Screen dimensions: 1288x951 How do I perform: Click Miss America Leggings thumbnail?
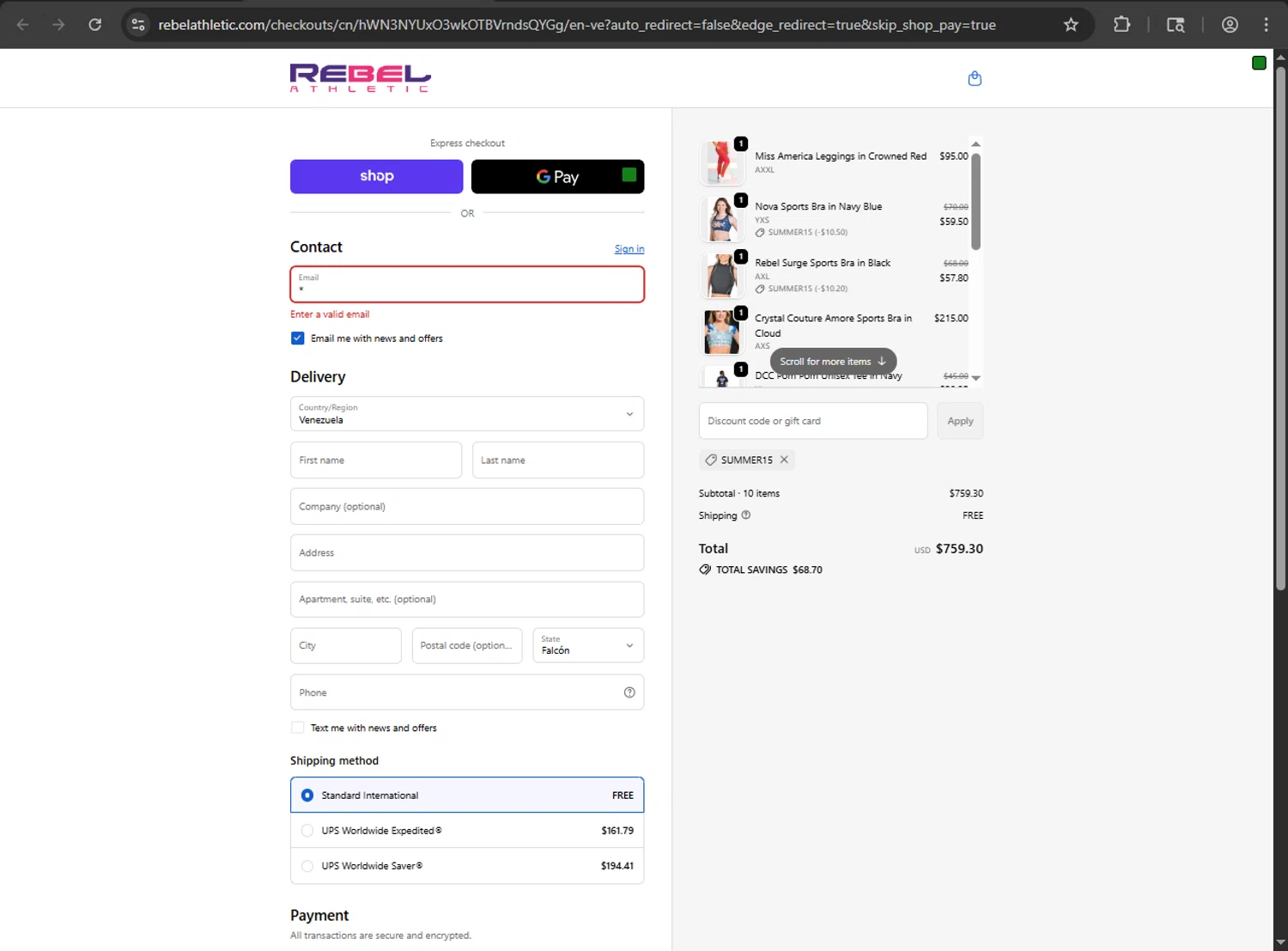click(721, 162)
